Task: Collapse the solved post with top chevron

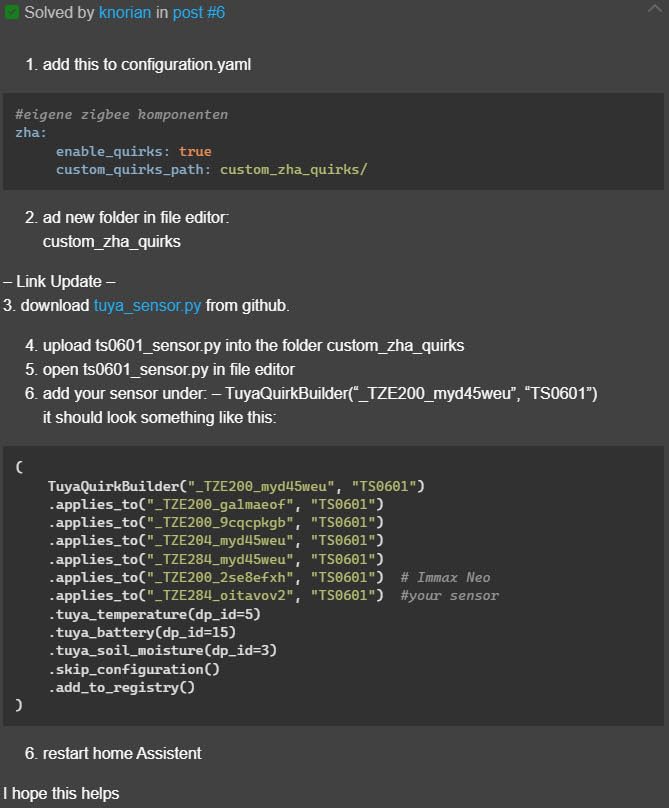Action: point(655,8)
